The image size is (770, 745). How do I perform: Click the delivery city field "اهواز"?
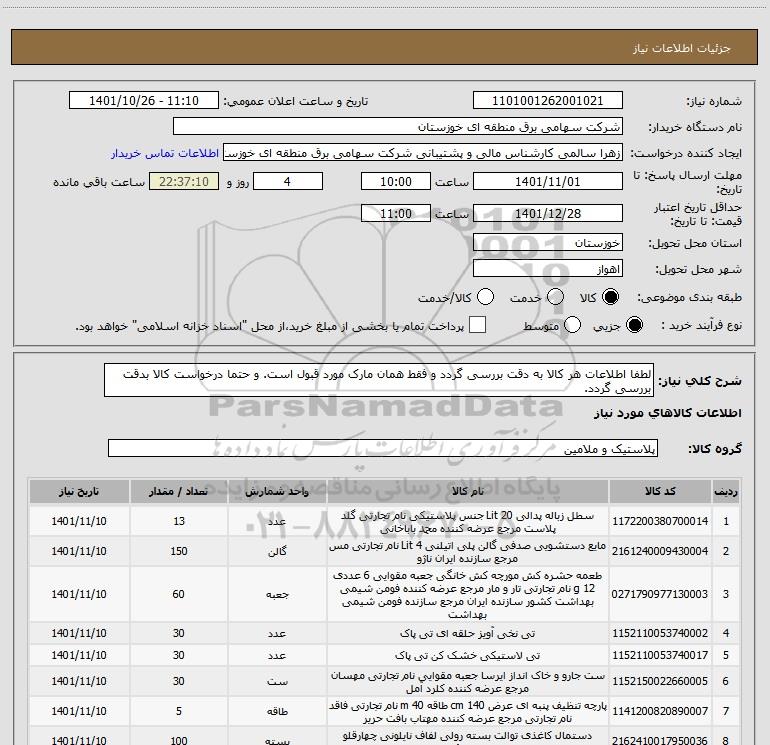coord(547,270)
